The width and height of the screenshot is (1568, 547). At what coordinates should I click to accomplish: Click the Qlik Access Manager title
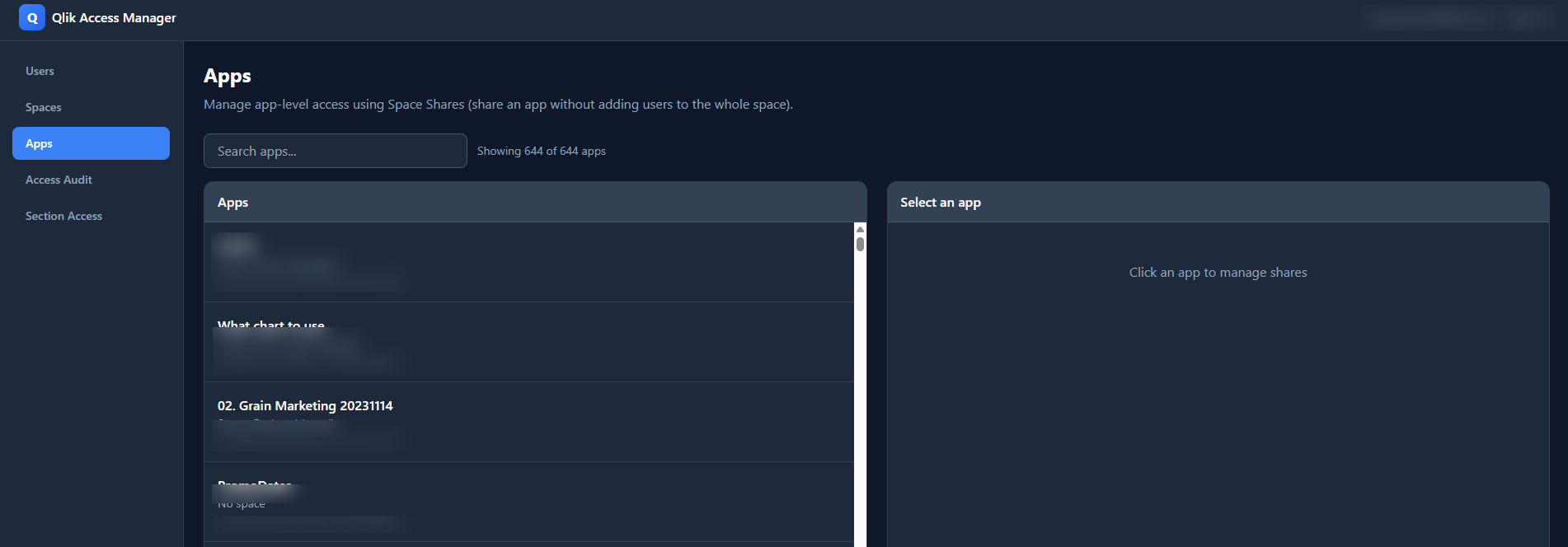[114, 18]
